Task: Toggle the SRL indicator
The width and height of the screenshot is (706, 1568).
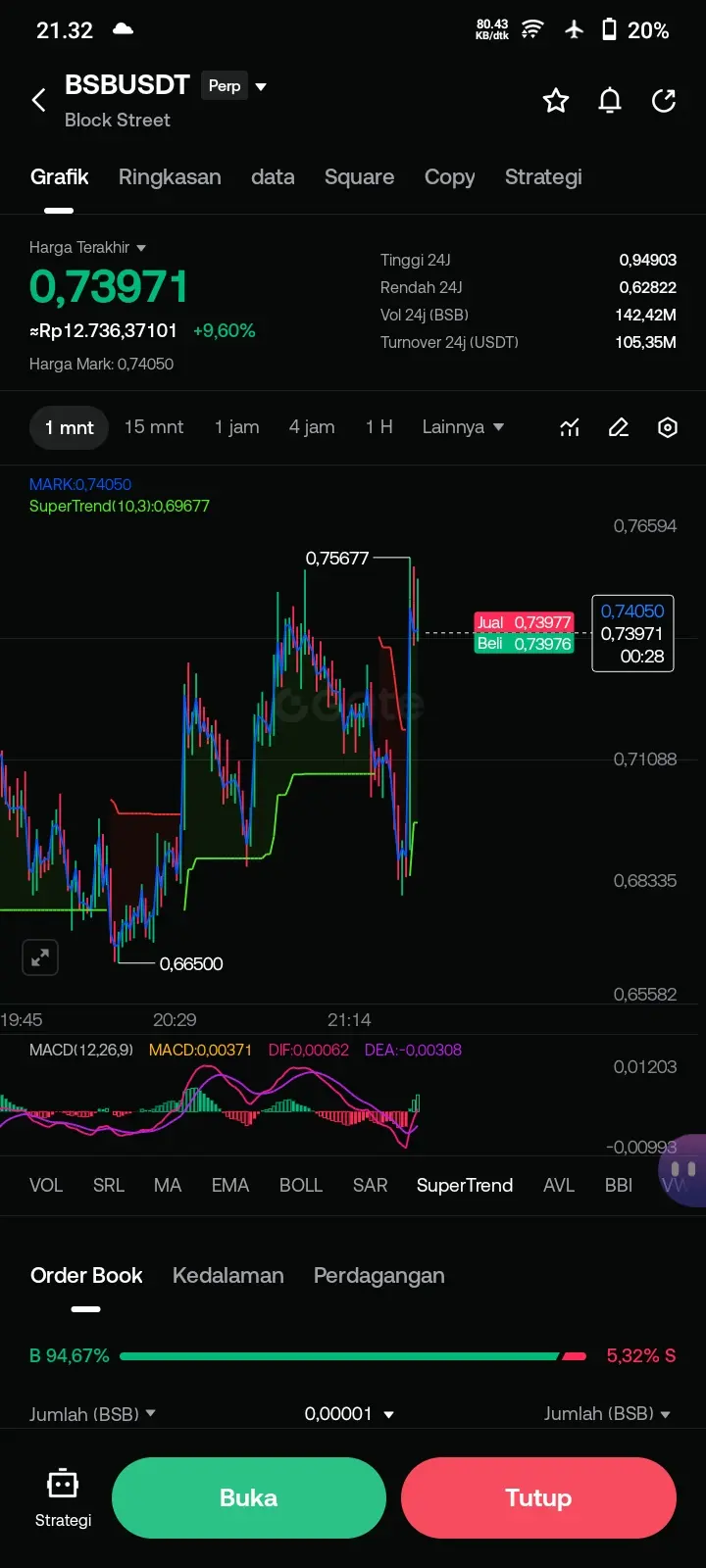Action: click(109, 1185)
